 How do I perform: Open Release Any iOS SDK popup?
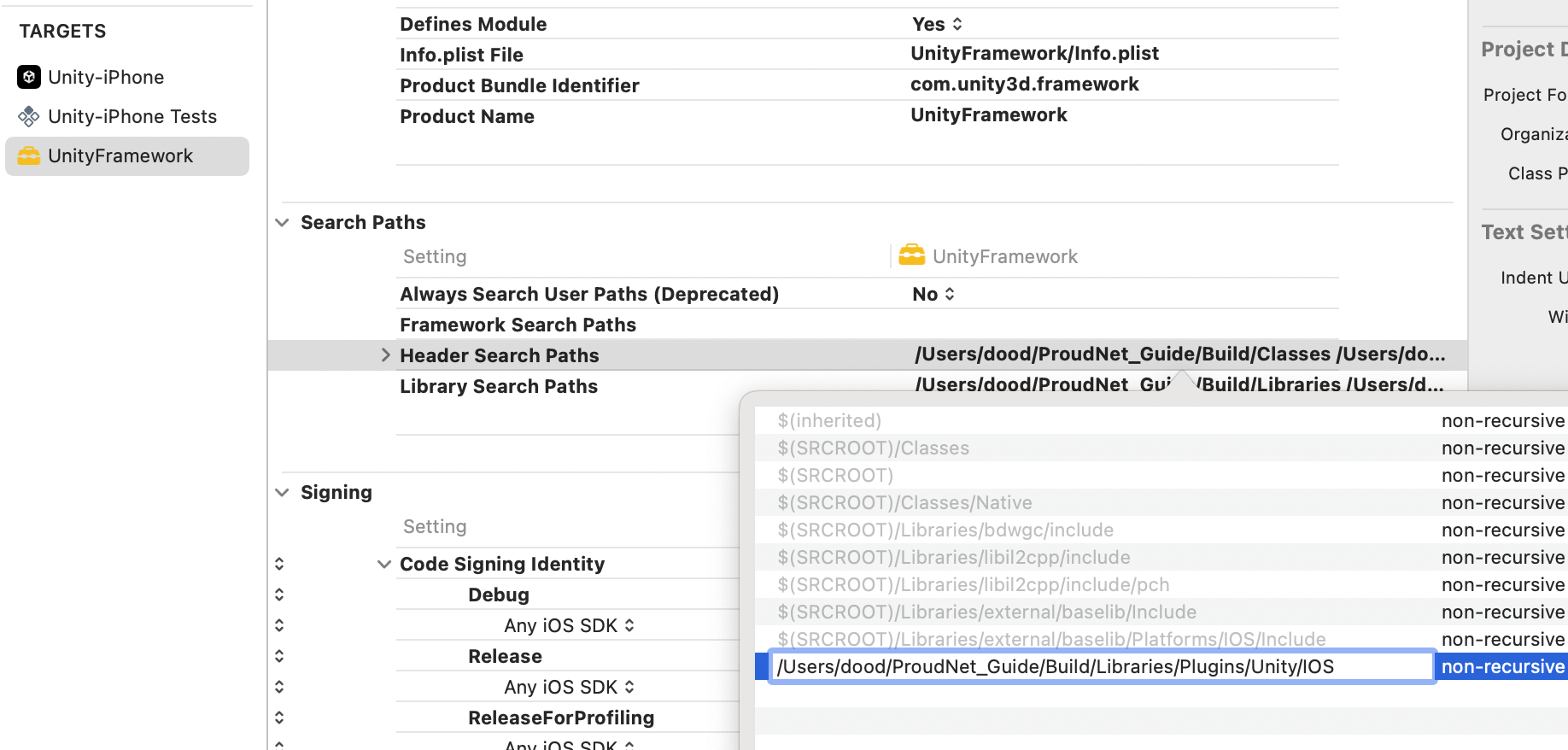(569, 687)
